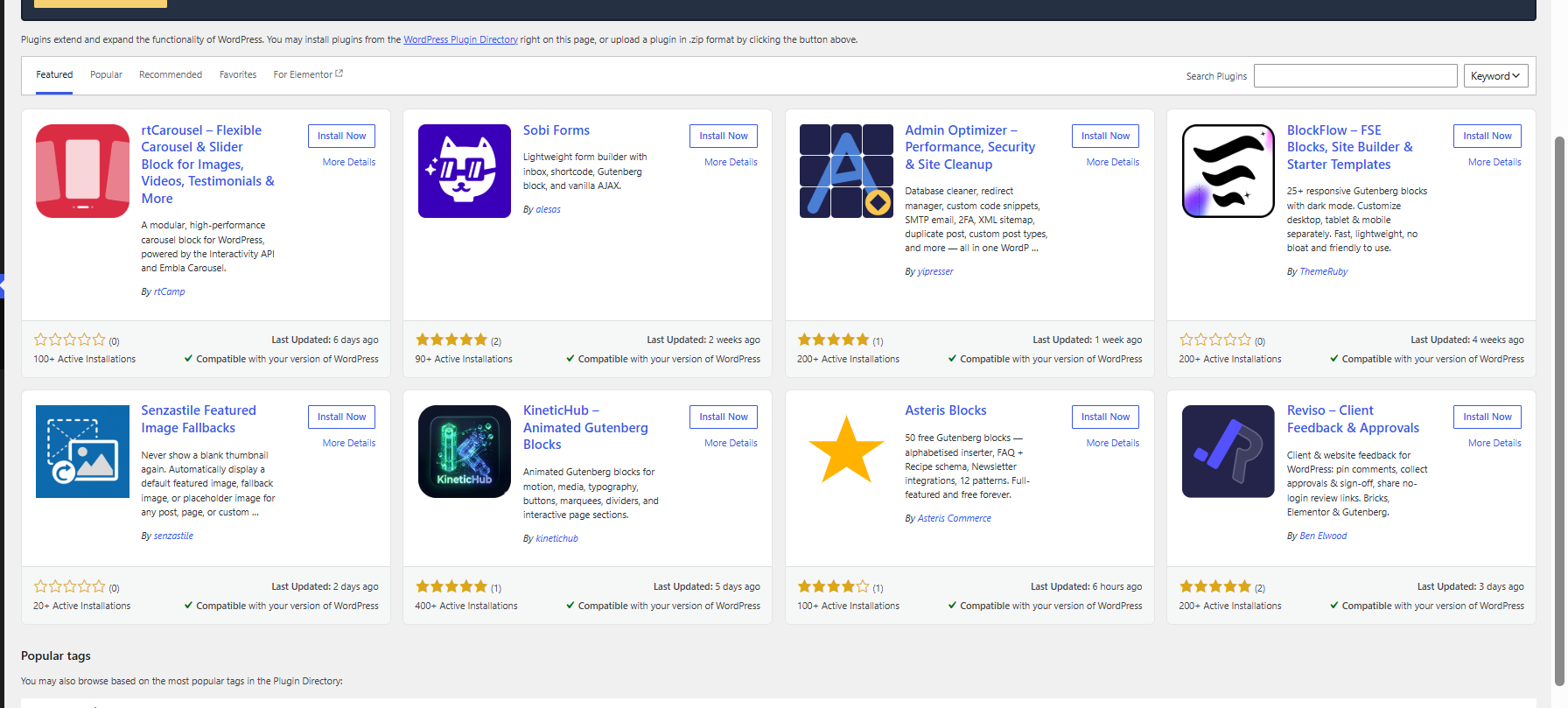View More Details for Senzastile
This screenshot has height=708, width=1568.
349,444
